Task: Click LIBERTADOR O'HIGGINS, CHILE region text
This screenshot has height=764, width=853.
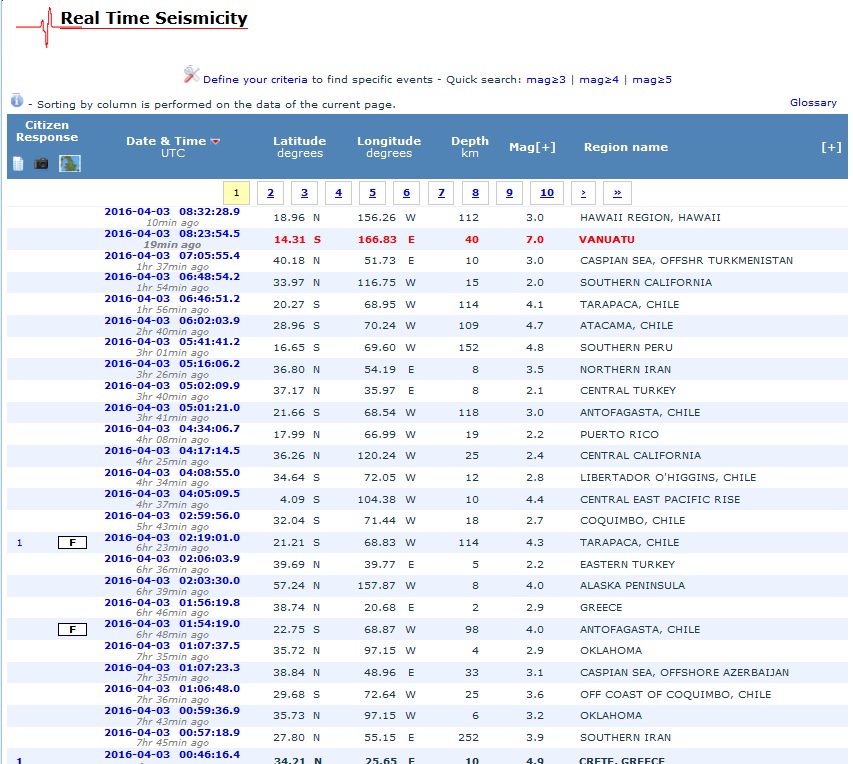Action: pos(668,477)
